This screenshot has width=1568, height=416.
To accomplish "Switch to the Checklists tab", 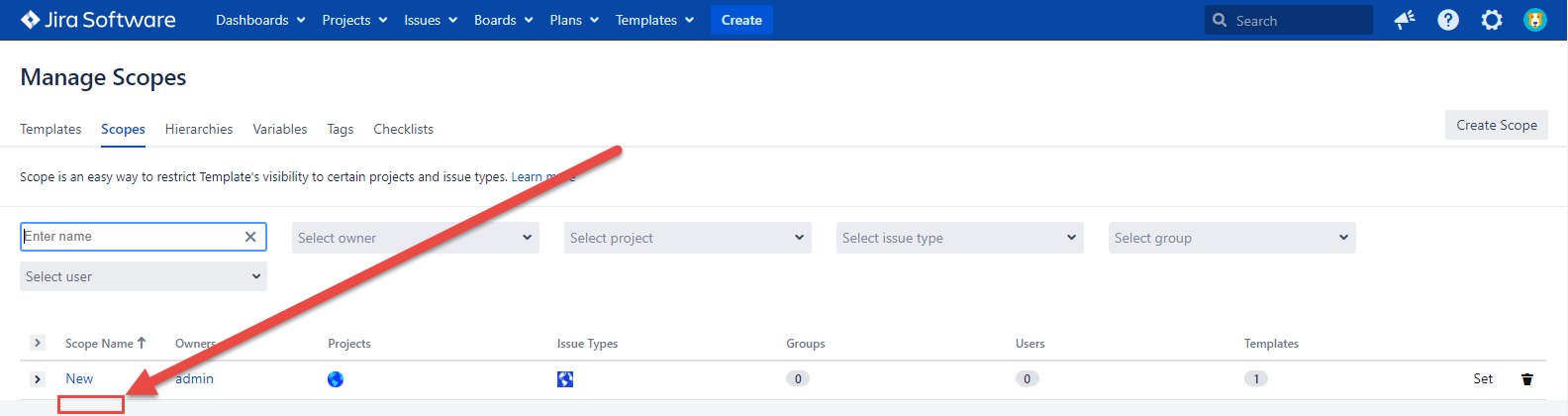I will point(403,129).
